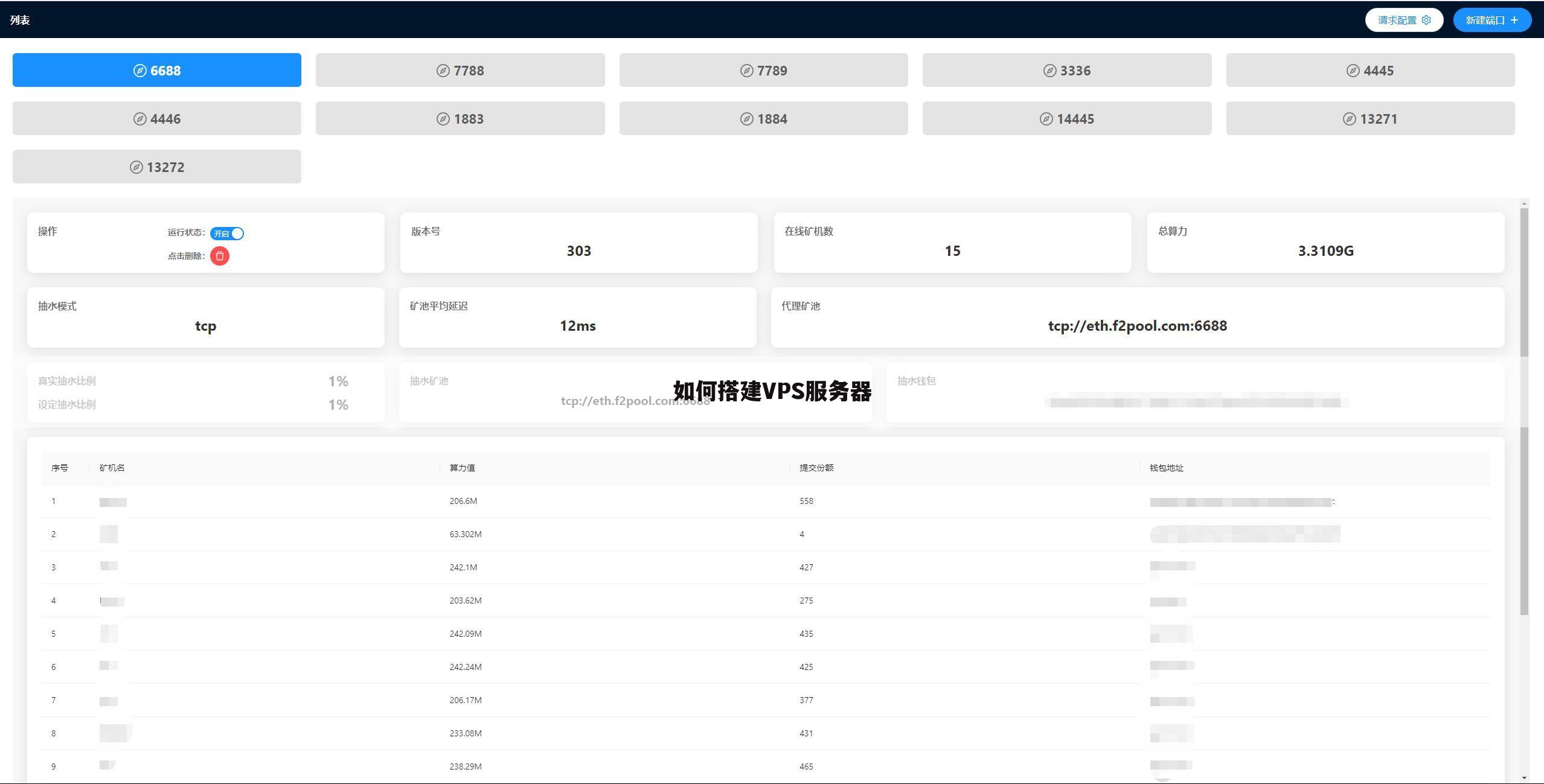Click gear icon in 请求配置 button
The image size is (1544, 784).
pos(1426,20)
